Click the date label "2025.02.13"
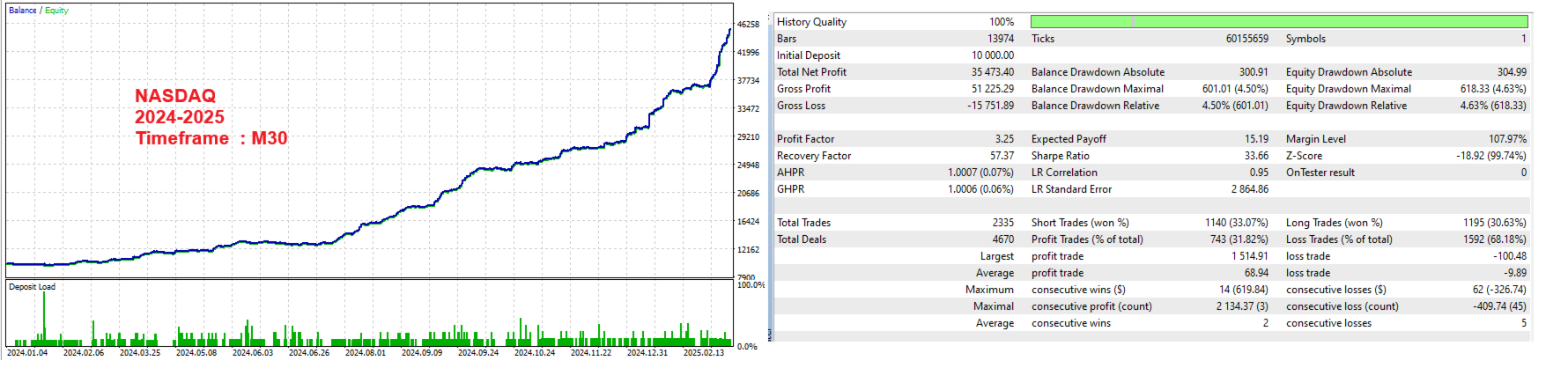Screen dimensions: 1568x368 (x=704, y=353)
